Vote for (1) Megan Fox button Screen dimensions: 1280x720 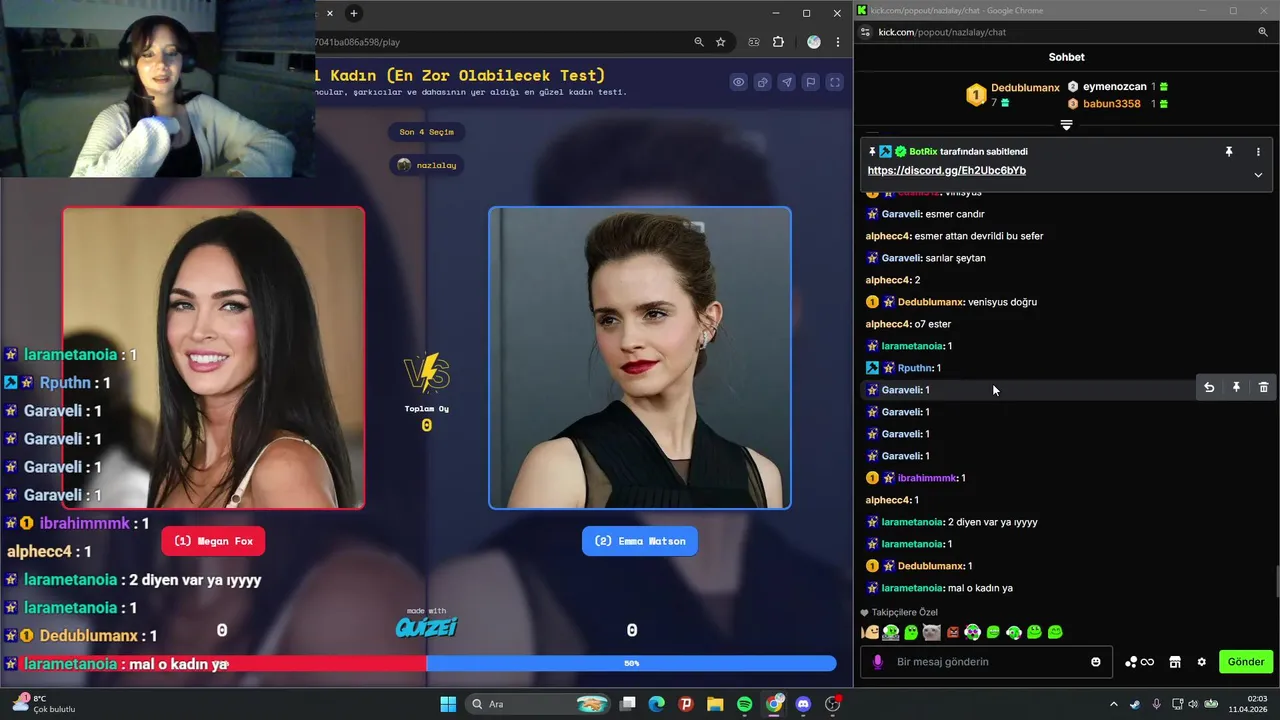[213, 541]
